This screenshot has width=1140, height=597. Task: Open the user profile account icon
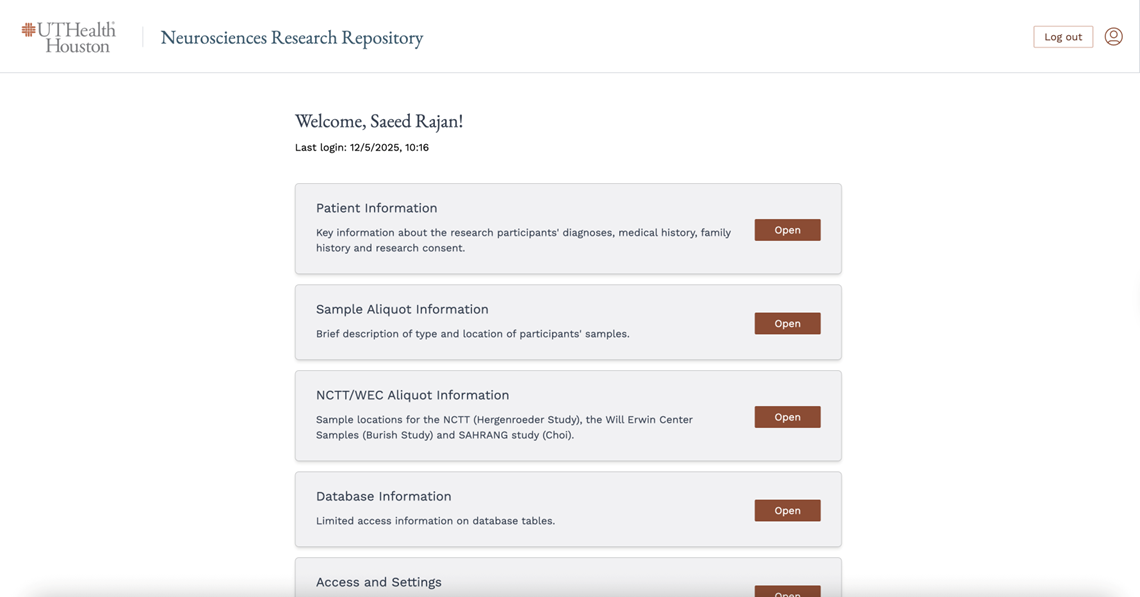1113,37
